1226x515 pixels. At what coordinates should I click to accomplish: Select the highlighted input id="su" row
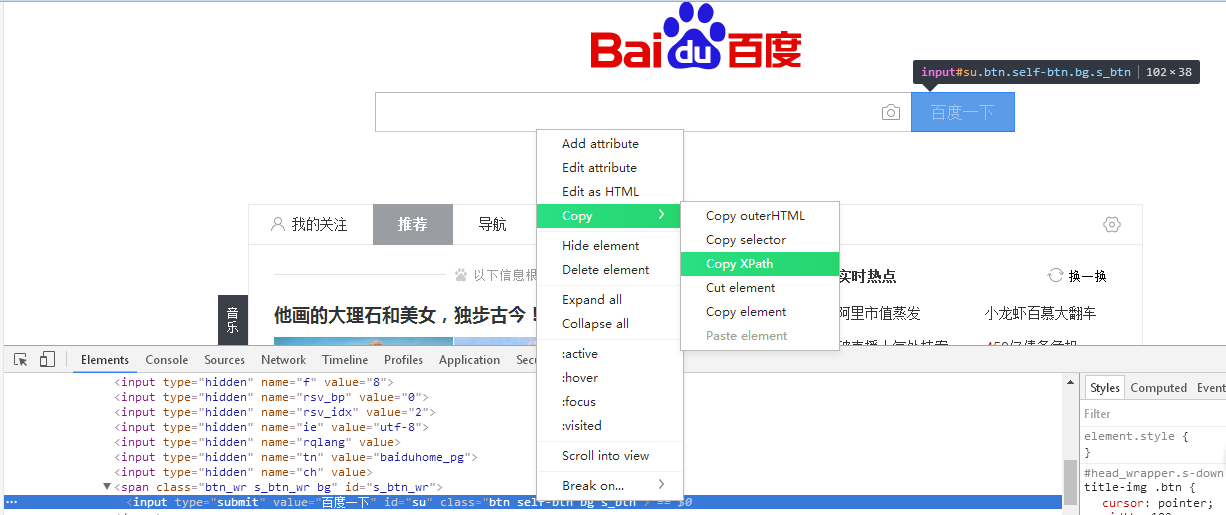pyautogui.click(x=532, y=502)
